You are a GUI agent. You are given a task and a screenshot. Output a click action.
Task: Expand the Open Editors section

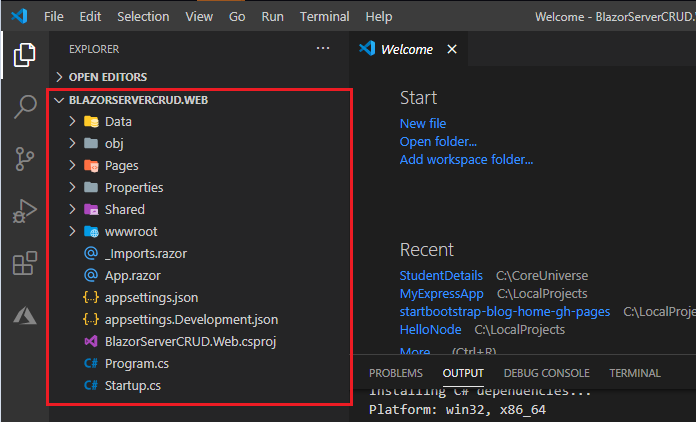point(107,77)
